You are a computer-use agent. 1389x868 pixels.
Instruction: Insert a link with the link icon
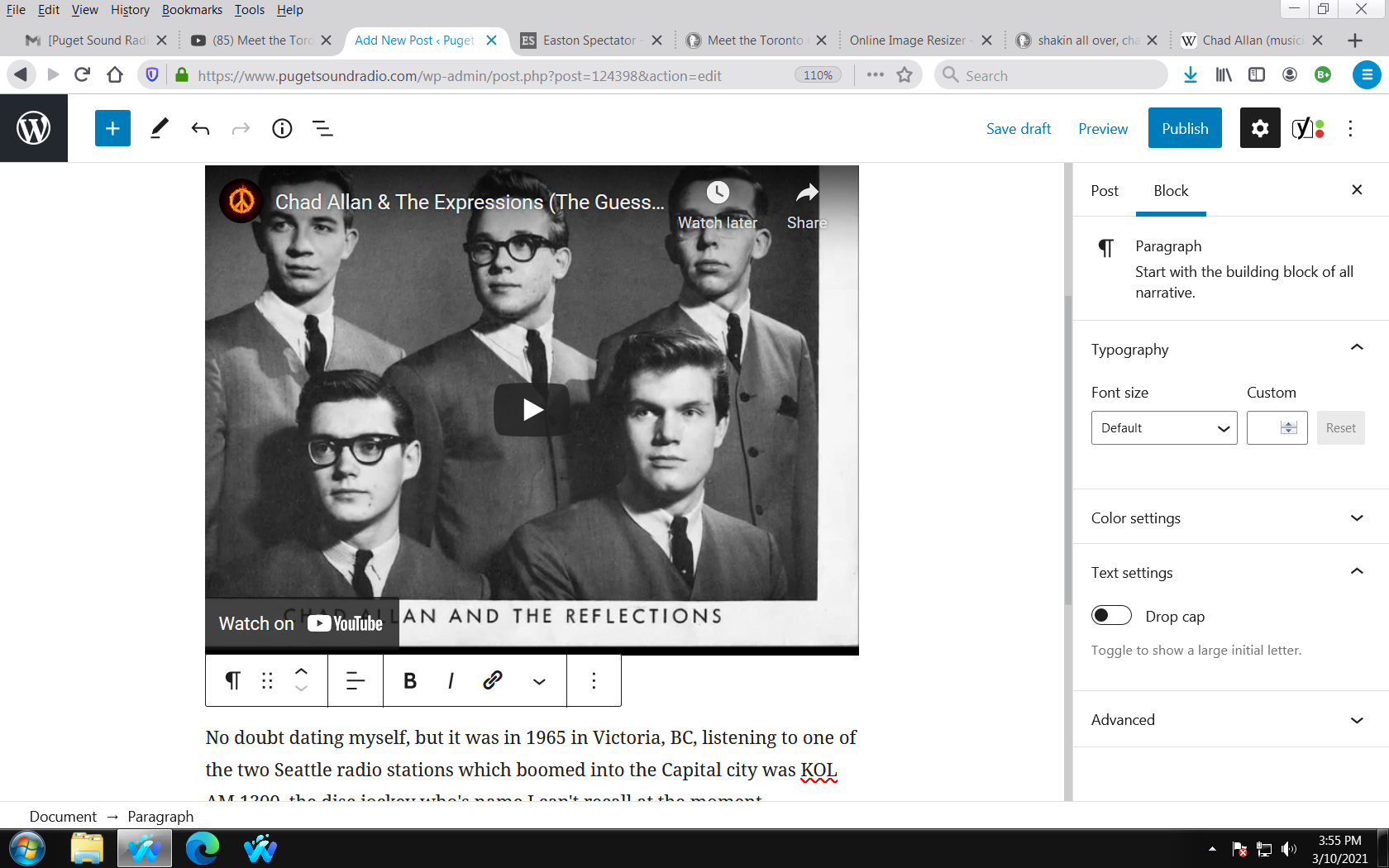coord(493,680)
